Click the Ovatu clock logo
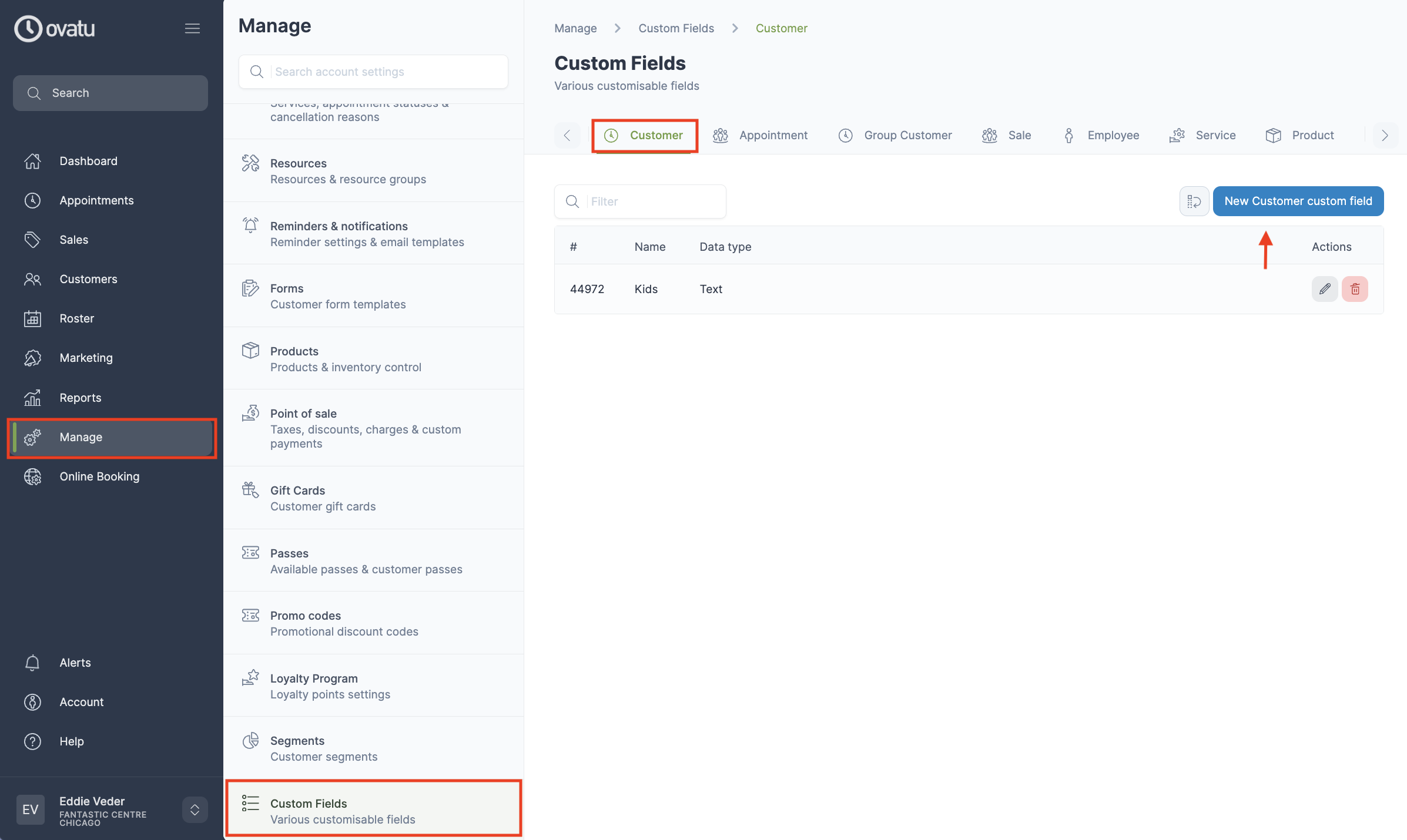 pyautogui.click(x=28, y=28)
